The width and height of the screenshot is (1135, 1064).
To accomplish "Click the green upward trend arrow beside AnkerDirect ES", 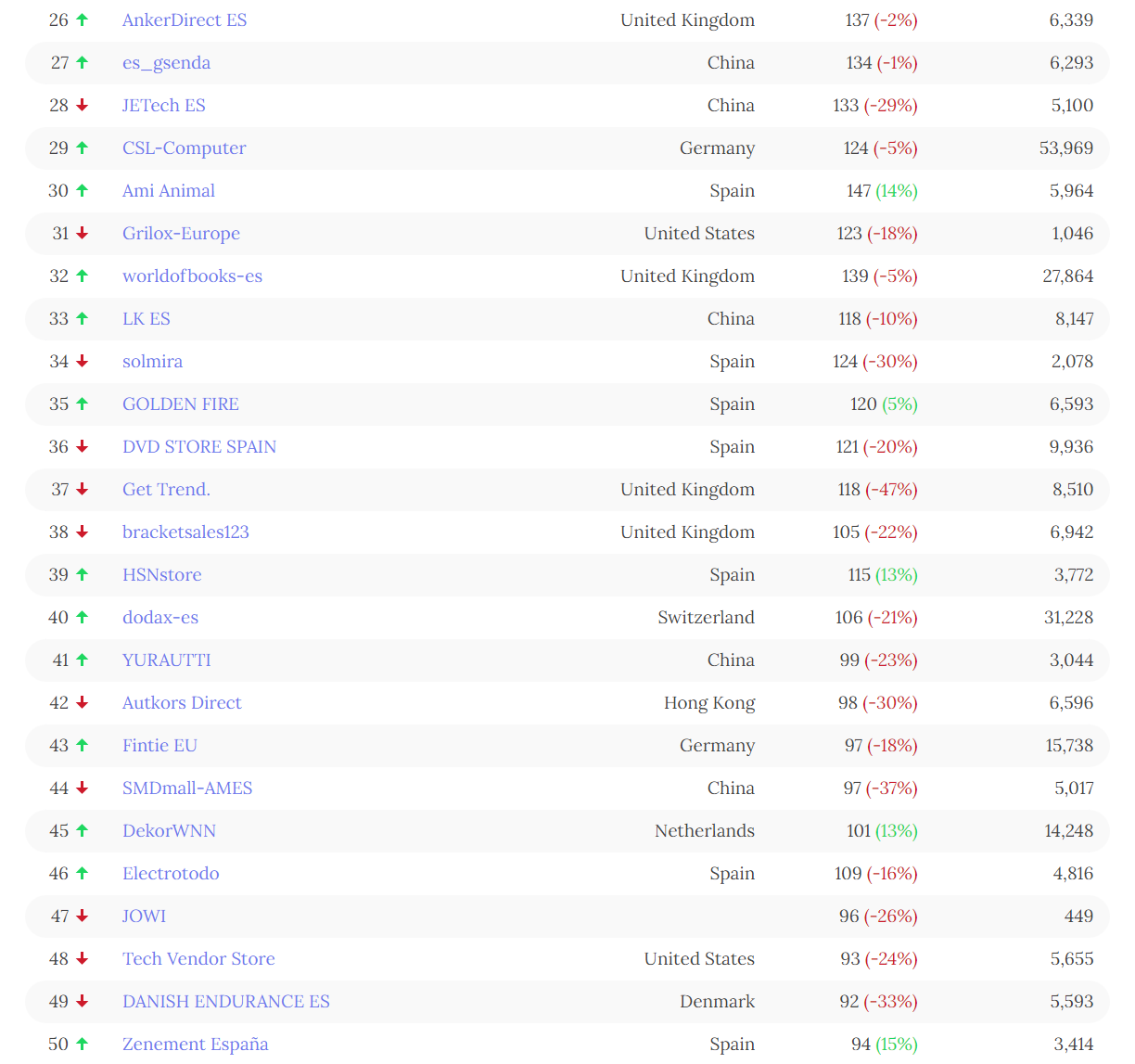I will (82, 19).
